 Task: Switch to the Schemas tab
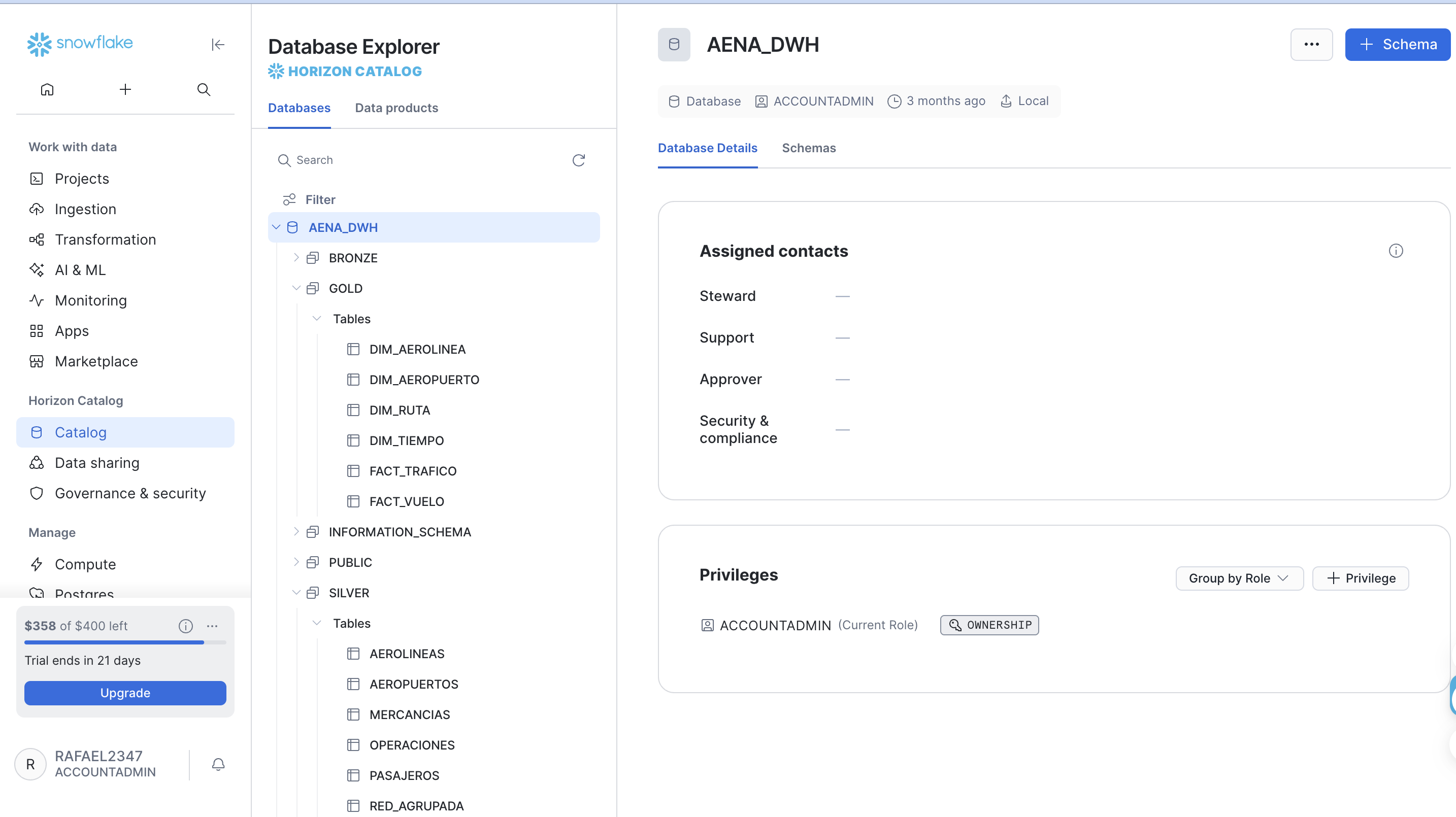pyautogui.click(x=809, y=148)
